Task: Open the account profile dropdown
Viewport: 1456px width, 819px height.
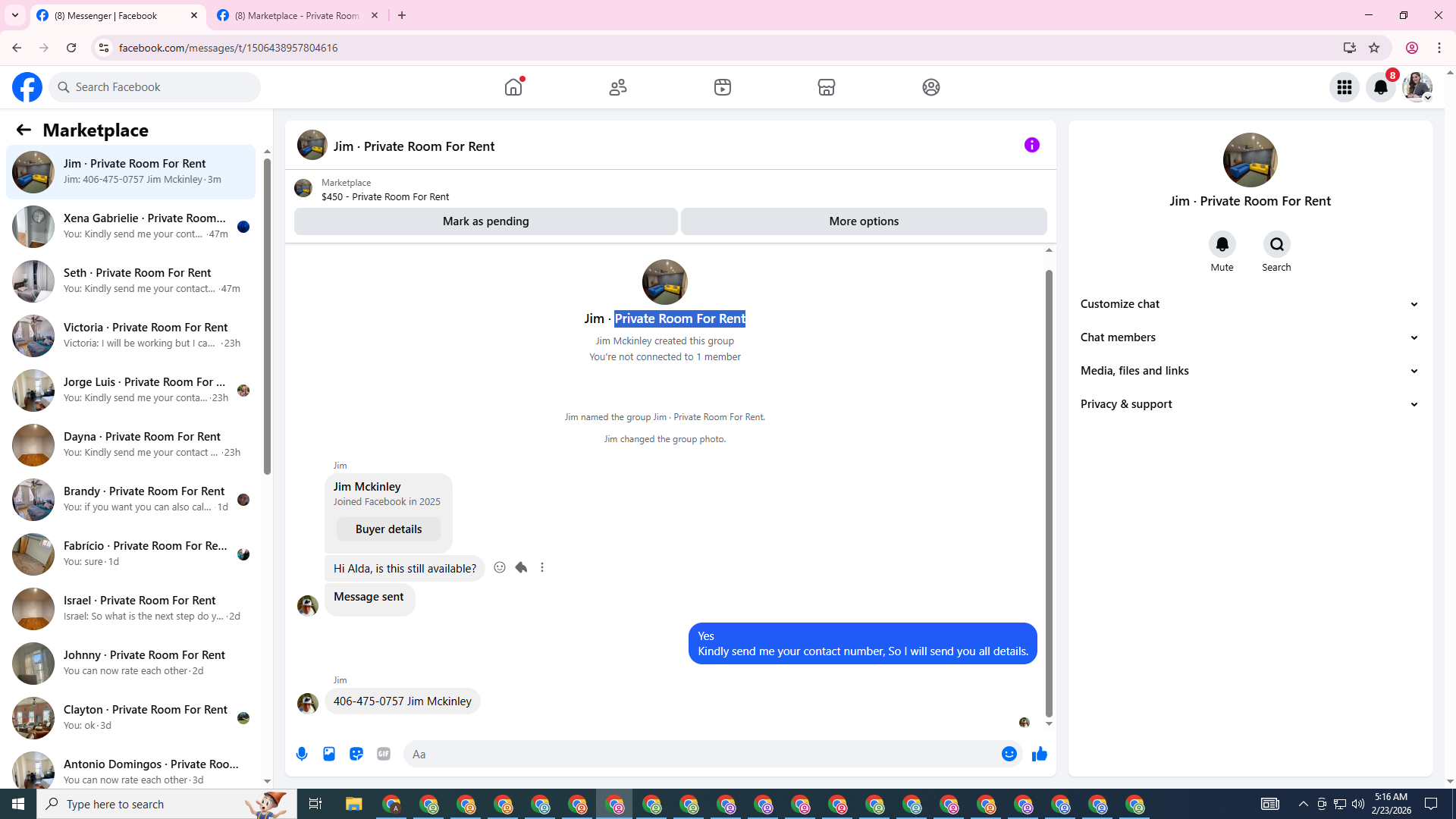Action: 1417,87
